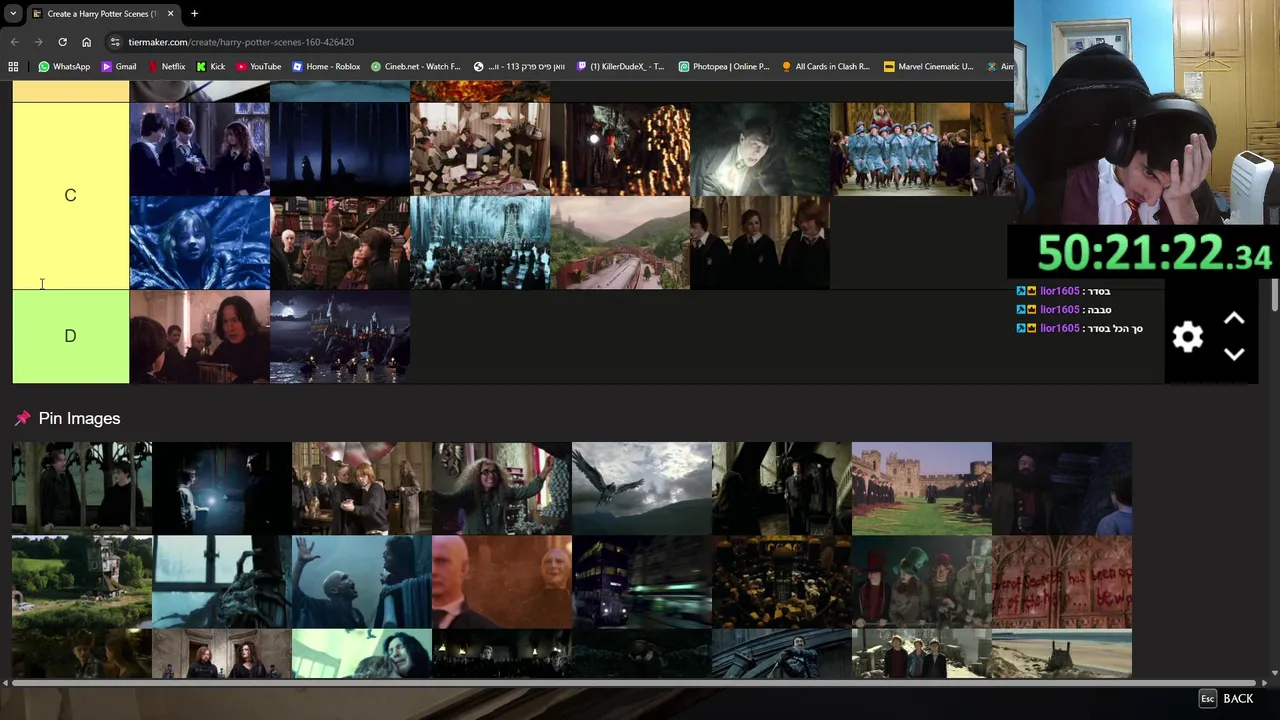Select Snape image in D tier
Screen dimensions: 1280x720
200,336
